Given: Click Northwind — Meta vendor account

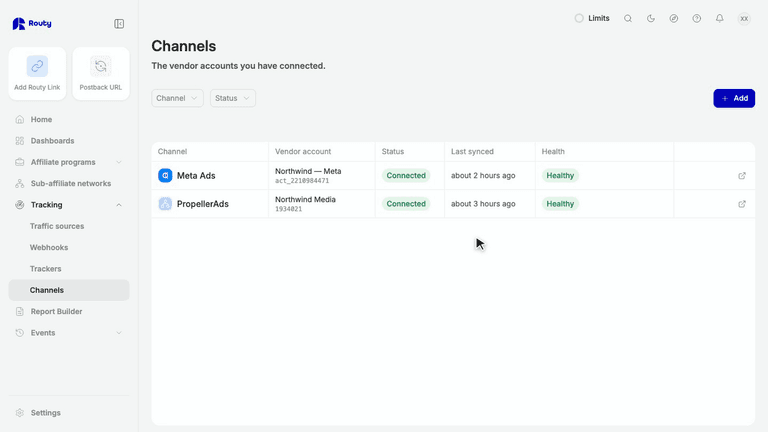Looking at the screenshot, I should (x=308, y=171).
